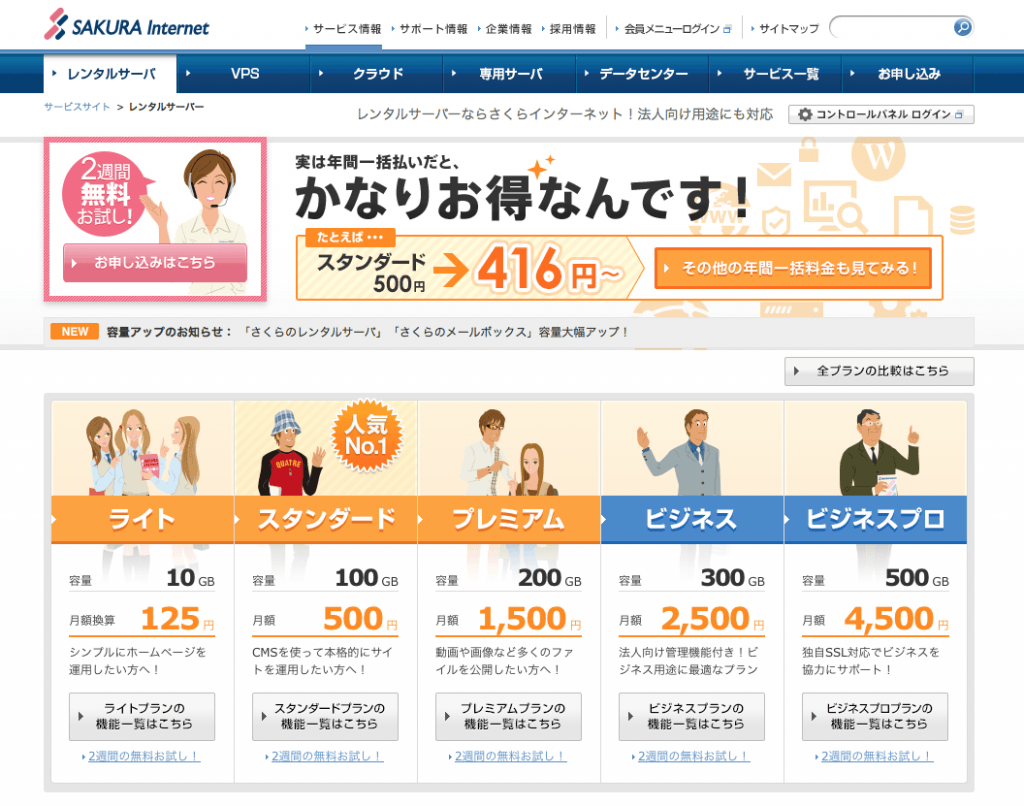Screen dimensions: 1024x806
Task: Click the 2,500円 price on ビジネス
Action: tap(712, 619)
